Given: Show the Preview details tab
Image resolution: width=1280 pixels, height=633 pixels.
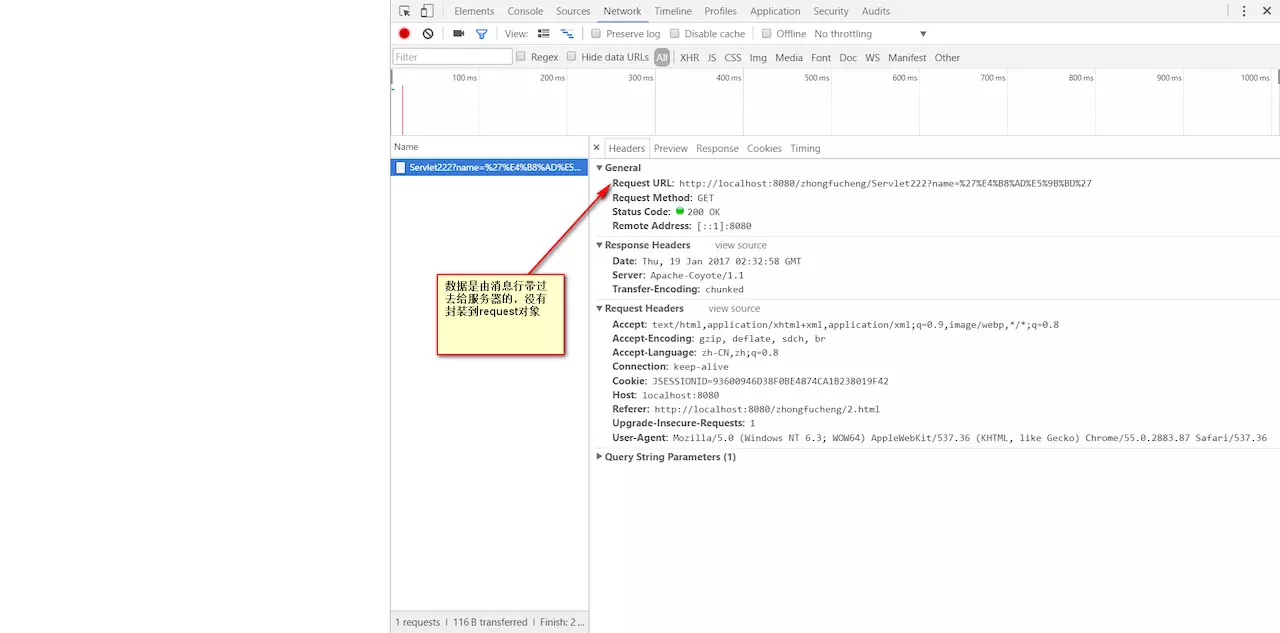Looking at the screenshot, I should click(x=671, y=148).
